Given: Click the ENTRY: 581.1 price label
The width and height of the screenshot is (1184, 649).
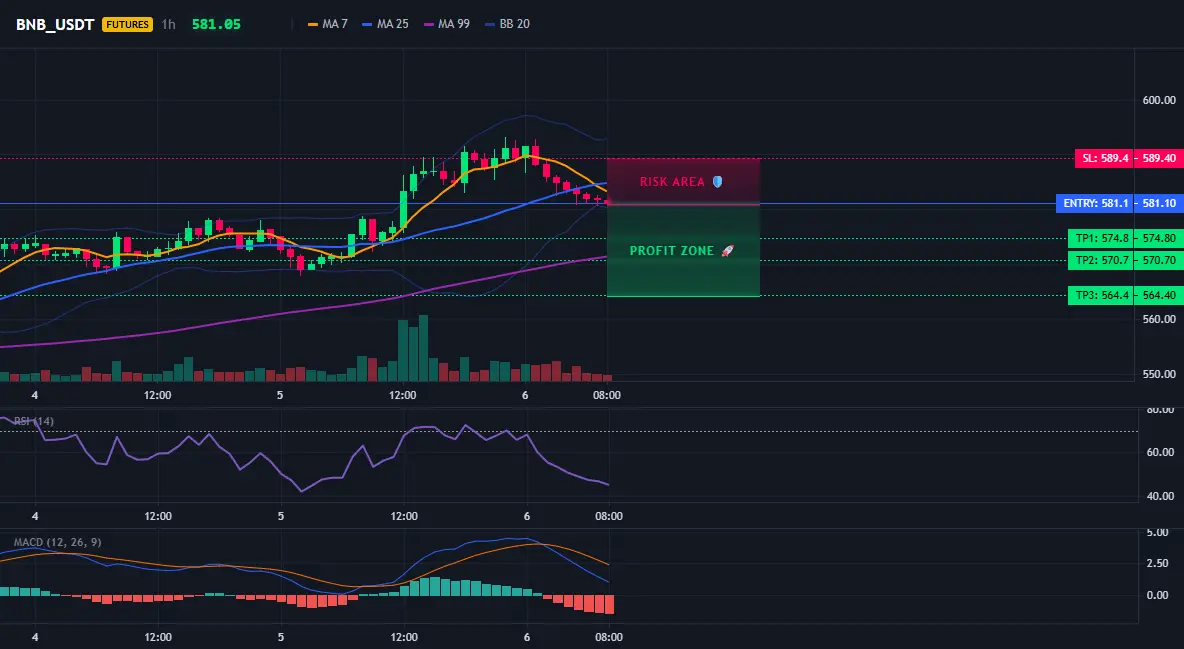Looking at the screenshot, I should (x=1095, y=203).
